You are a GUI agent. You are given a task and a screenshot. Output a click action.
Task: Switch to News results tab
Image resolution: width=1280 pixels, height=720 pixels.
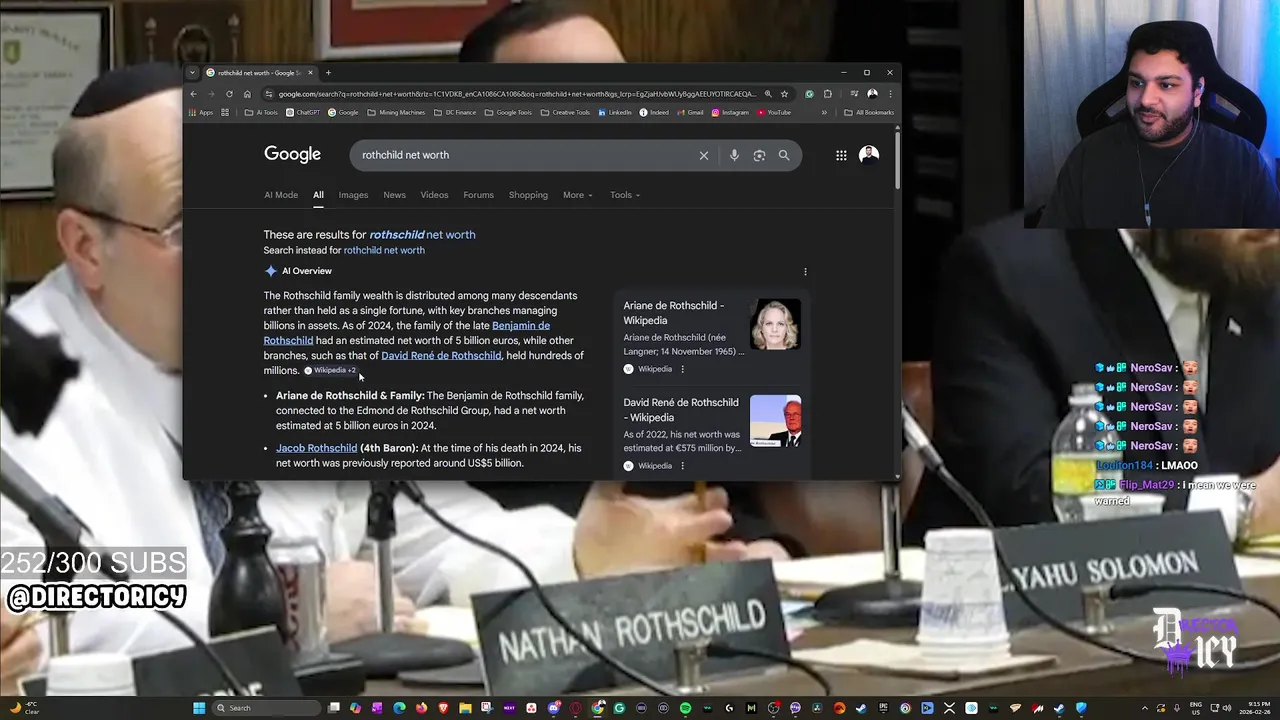tap(394, 195)
